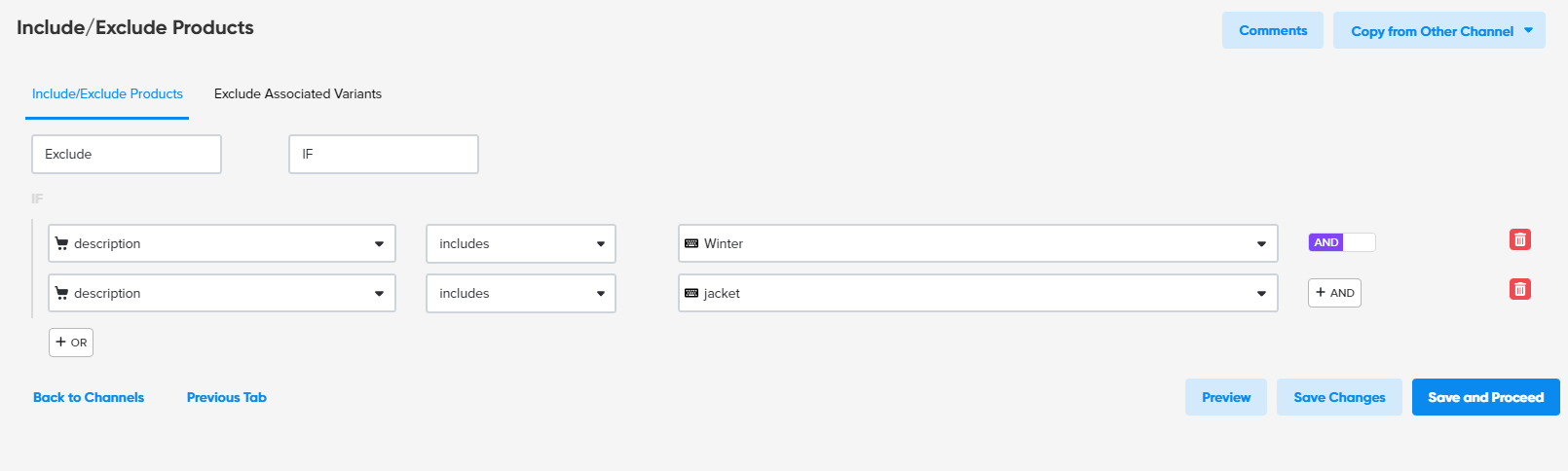Screen dimensions: 1568x471
Task: Go Back to Channels
Action: (89, 397)
